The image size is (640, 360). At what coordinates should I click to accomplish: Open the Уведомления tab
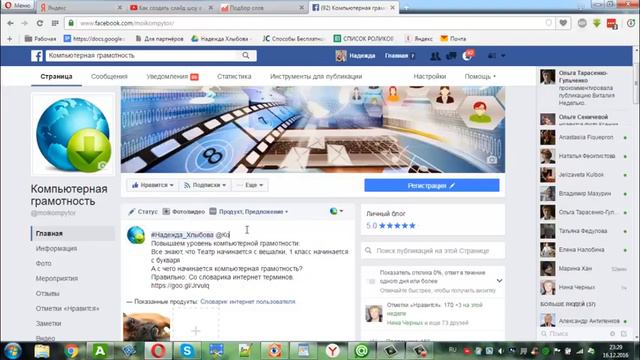172,76
